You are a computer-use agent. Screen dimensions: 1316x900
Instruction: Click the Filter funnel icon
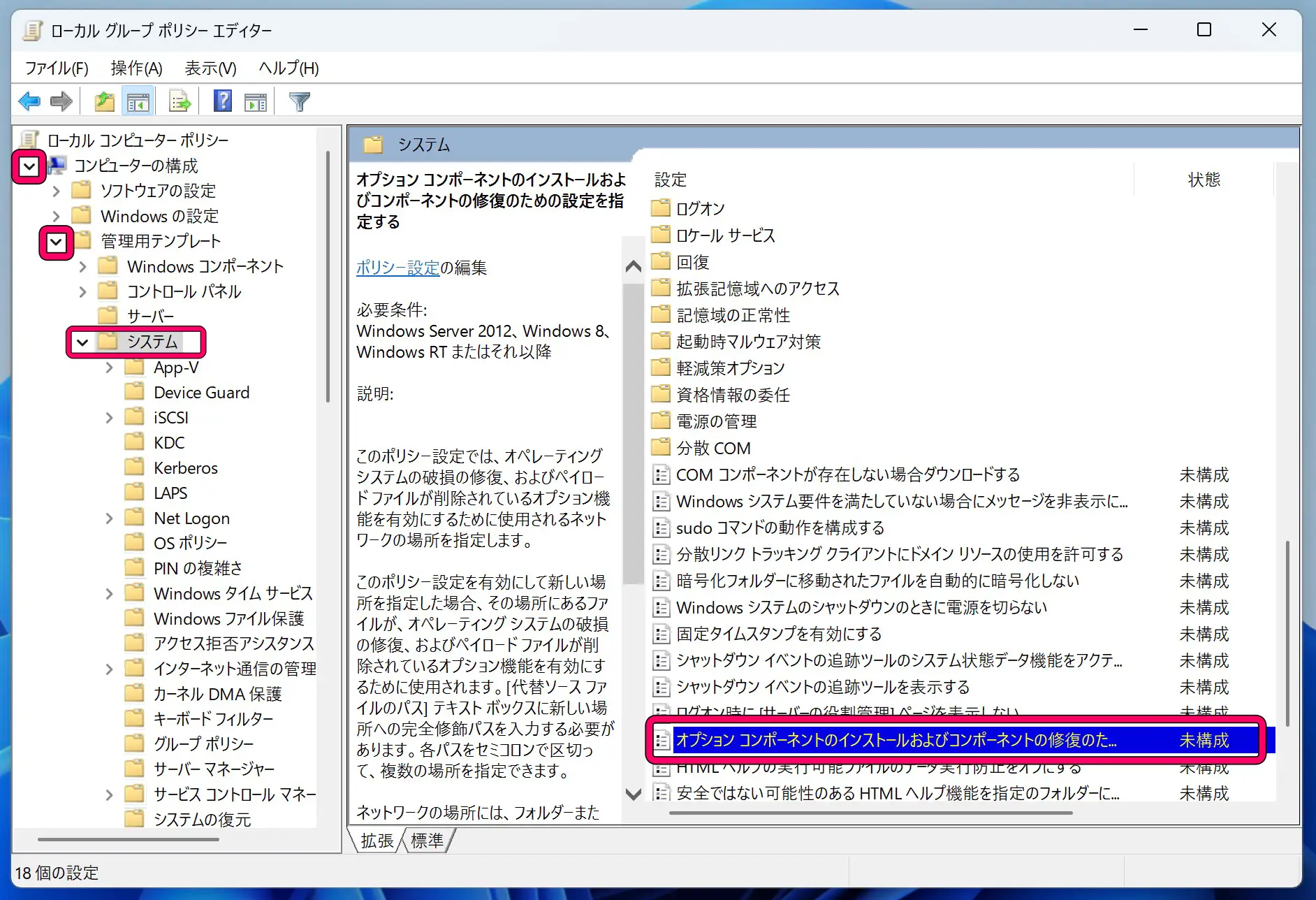click(299, 102)
